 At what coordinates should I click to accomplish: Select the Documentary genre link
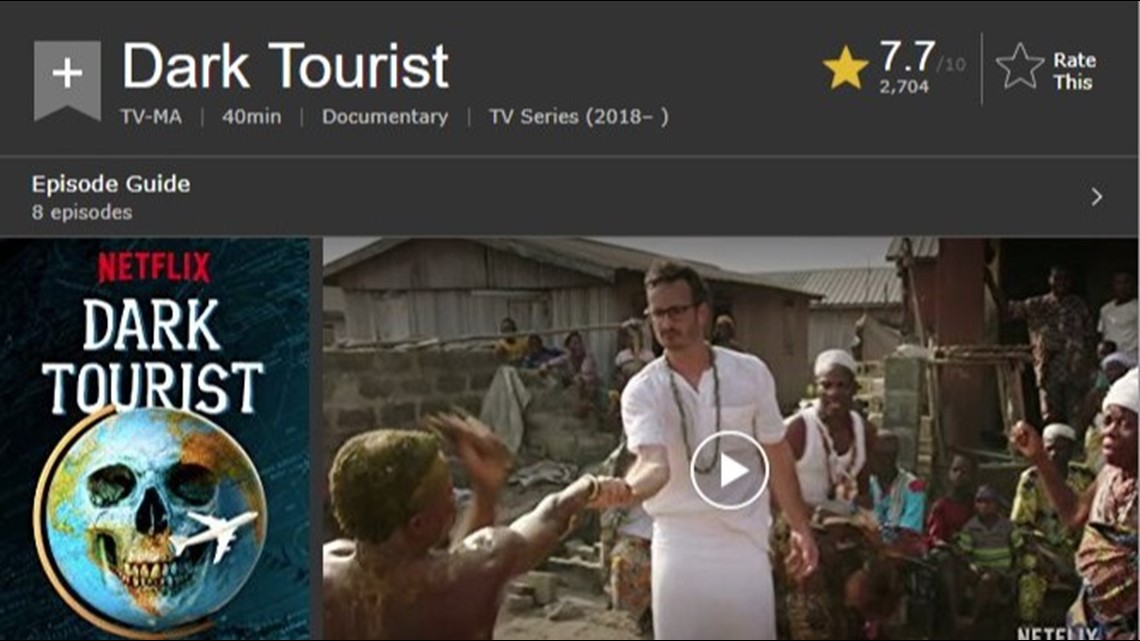[x=385, y=116]
